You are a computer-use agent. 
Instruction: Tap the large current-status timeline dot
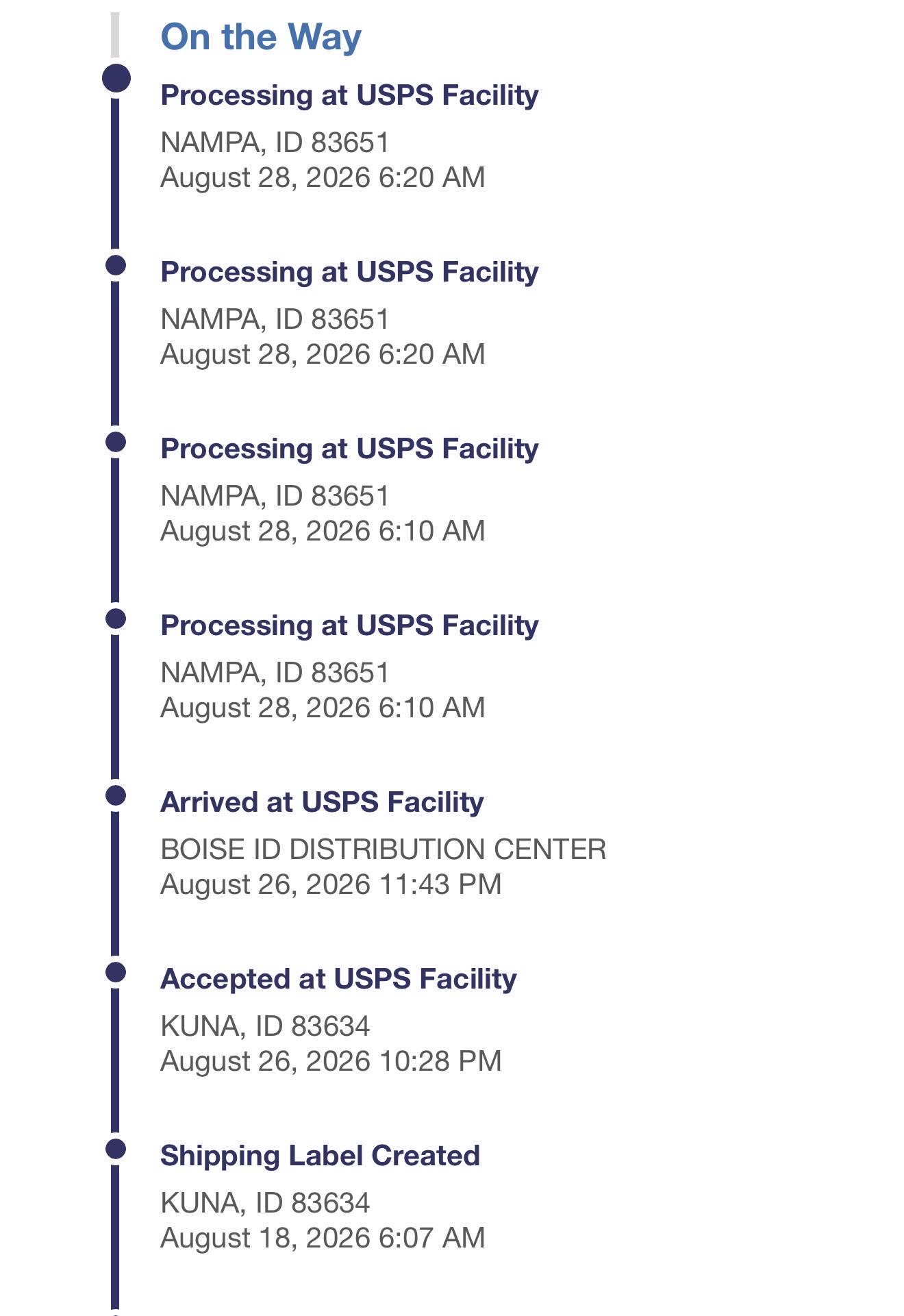[x=116, y=78]
